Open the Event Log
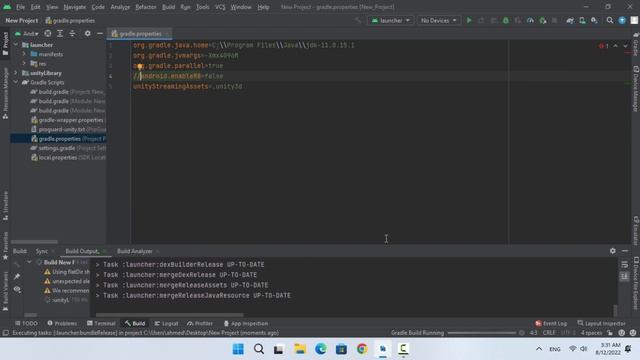The height and width of the screenshot is (360, 640). (551, 323)
